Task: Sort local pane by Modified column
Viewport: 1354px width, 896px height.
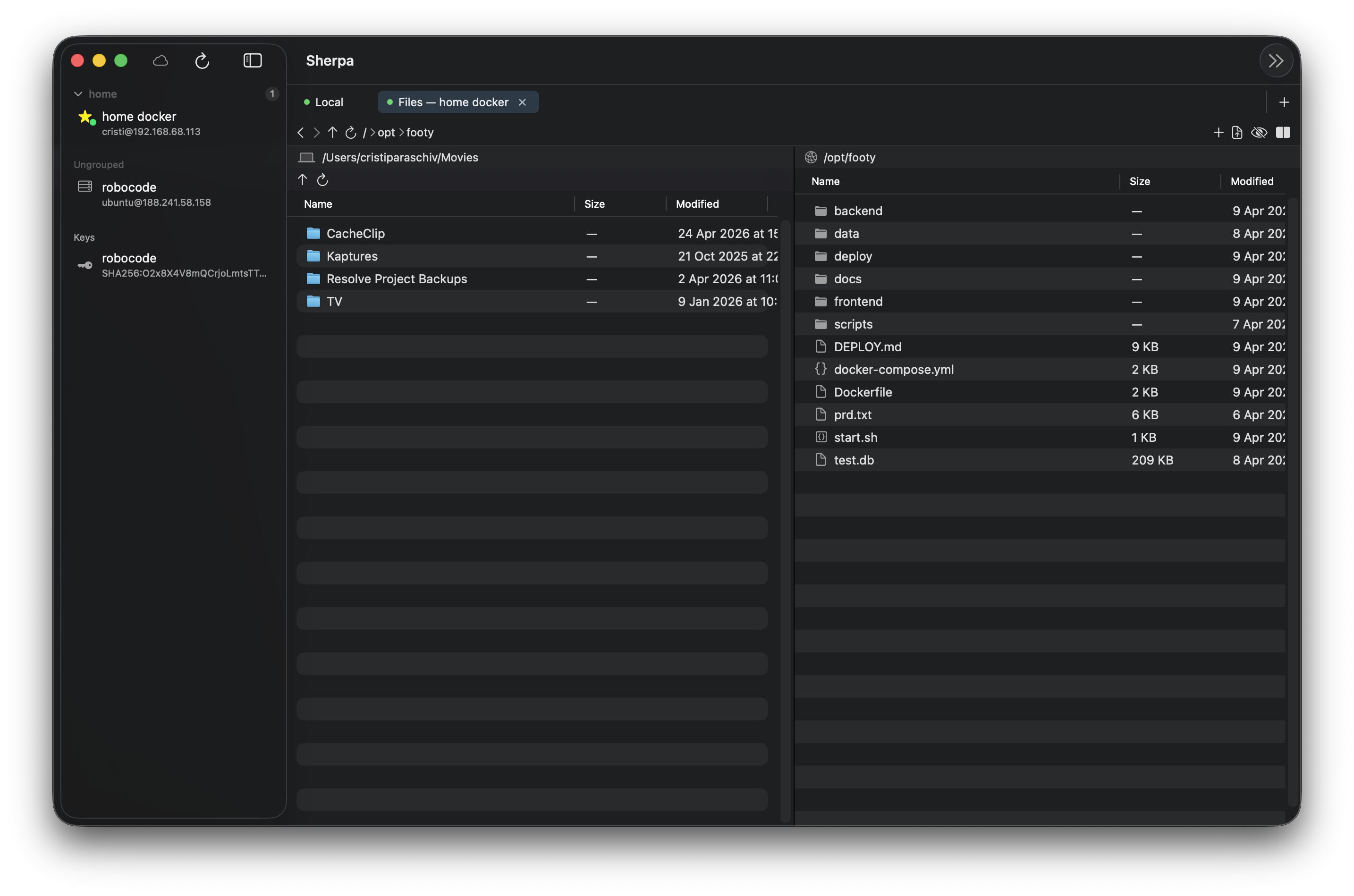Action: 697,204
